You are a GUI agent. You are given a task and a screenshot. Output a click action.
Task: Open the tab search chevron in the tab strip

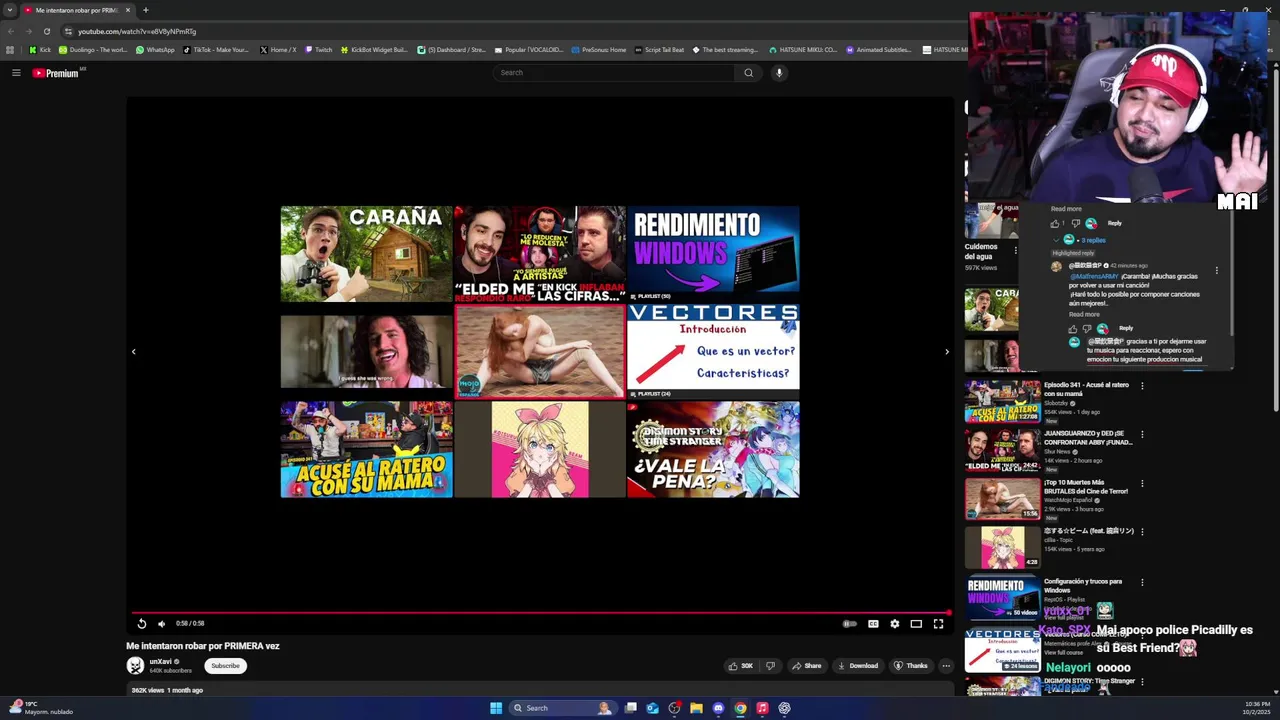(10, 10)
